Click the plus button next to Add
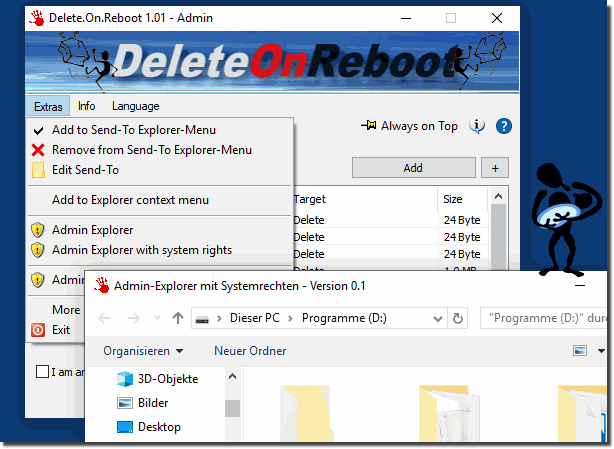The height and width of the screenshot is (449, 614). point(495,168)
